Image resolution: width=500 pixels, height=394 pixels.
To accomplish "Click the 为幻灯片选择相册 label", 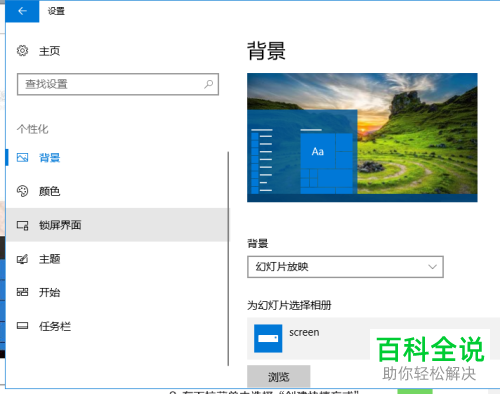I will (x=289, y=305).
